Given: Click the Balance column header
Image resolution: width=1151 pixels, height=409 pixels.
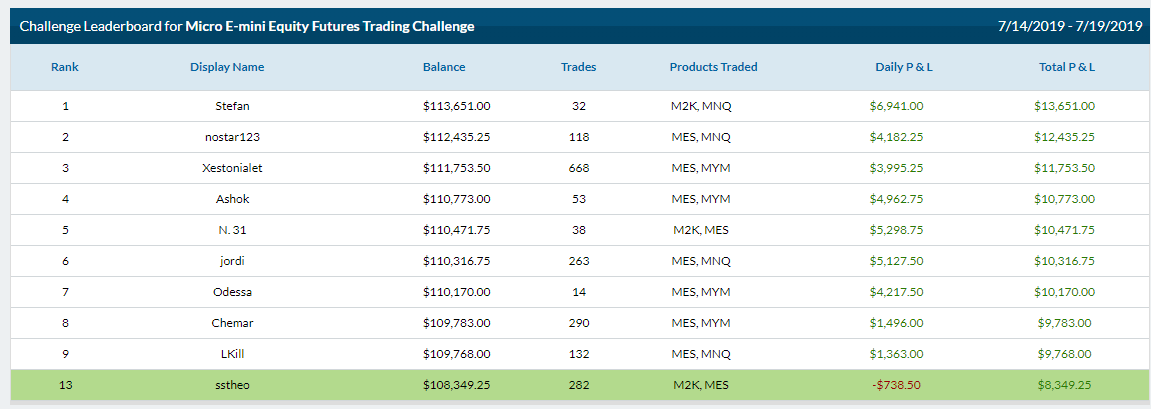Looking at the screenshot, I should point(444,67).
